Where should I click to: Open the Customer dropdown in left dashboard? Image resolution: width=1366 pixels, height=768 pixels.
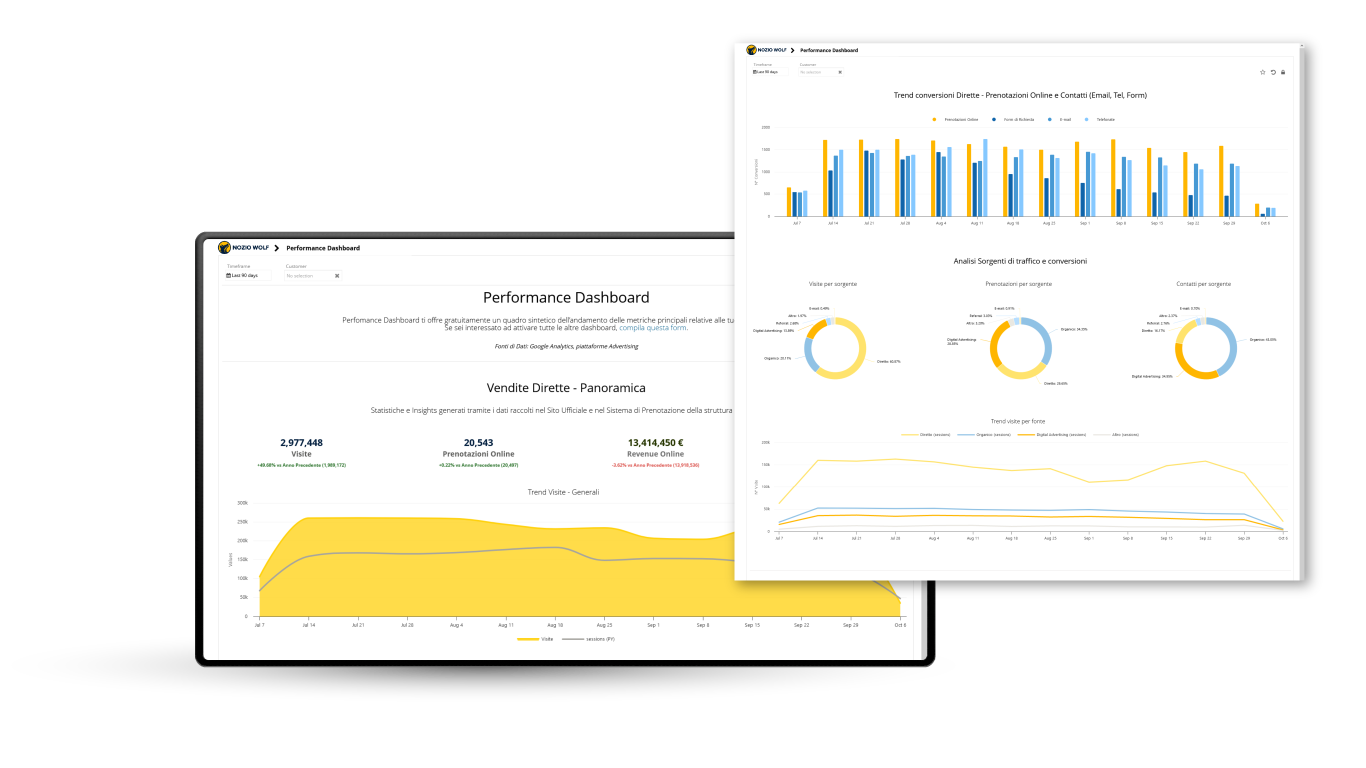tap(308, 276)
